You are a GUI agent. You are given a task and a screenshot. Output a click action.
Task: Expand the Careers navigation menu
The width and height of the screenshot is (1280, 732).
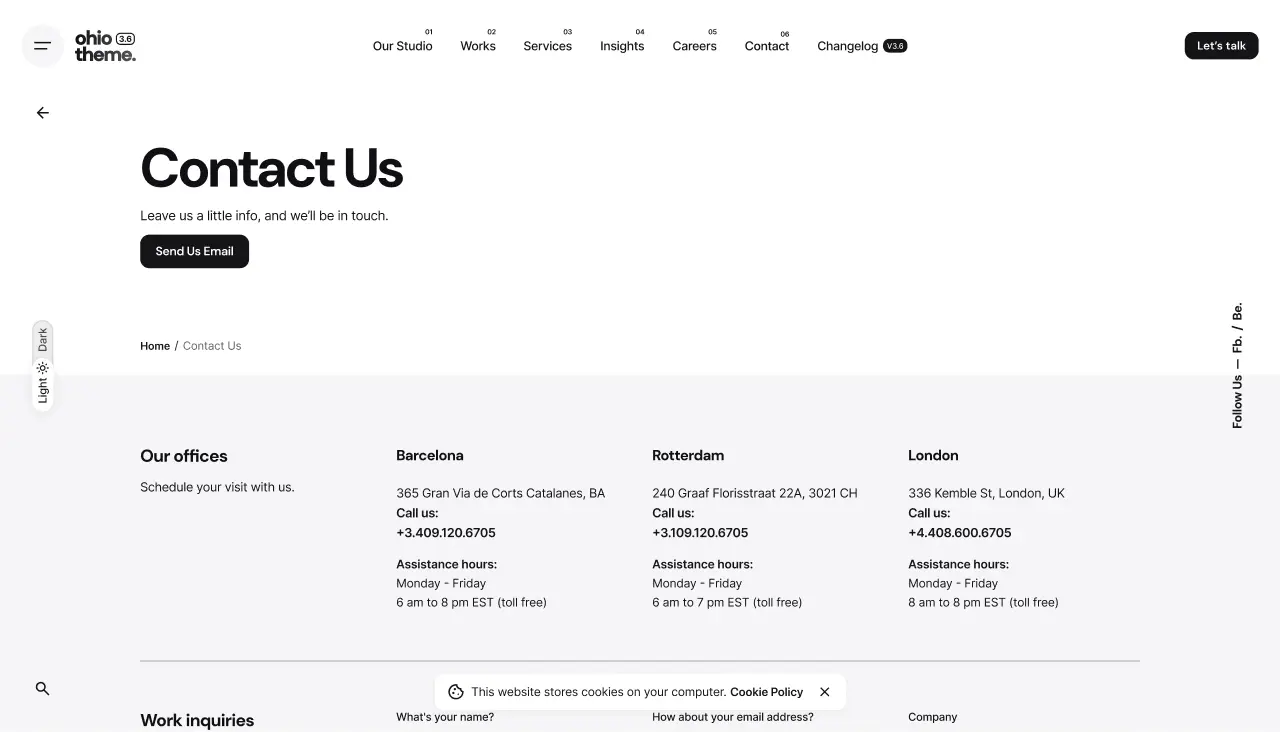[x=694, y=46]
